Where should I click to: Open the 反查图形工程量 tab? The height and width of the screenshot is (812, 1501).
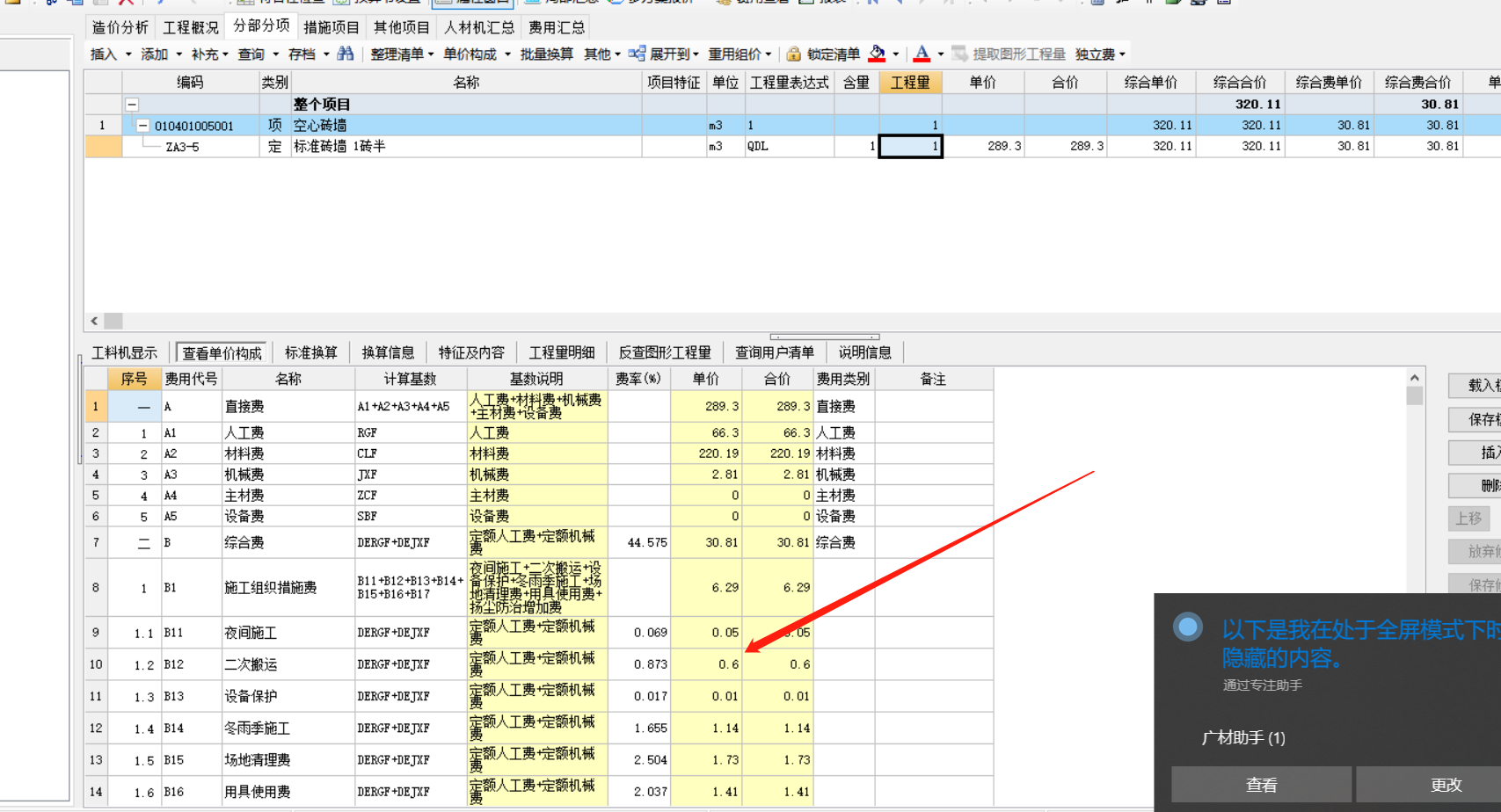click(x=664, y=352)
